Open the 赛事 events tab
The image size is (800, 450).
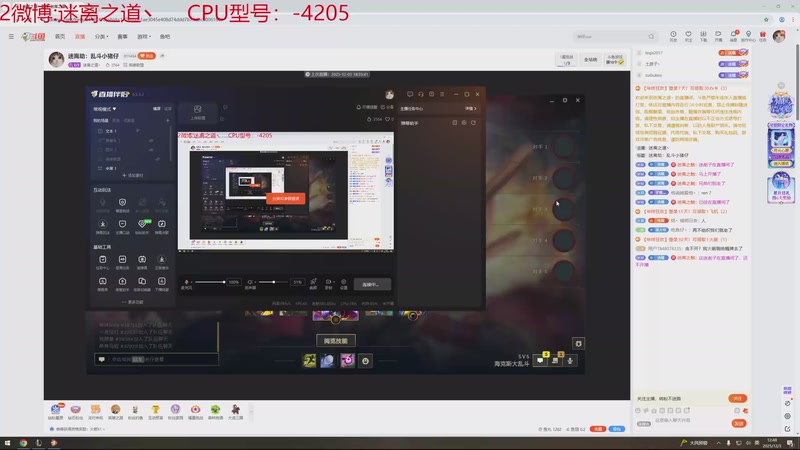click(122, 37)
